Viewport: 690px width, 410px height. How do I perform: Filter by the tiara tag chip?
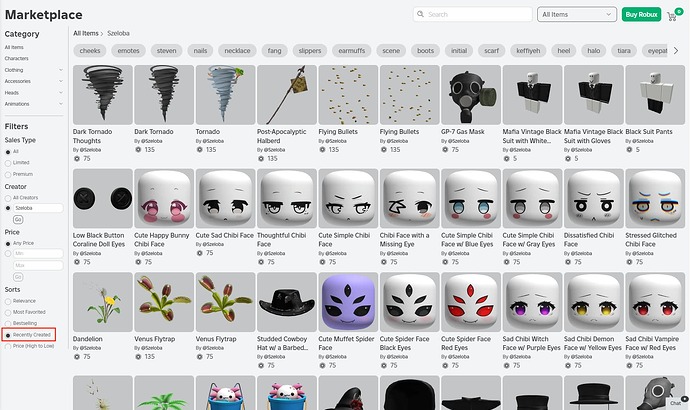pos(624,51)
